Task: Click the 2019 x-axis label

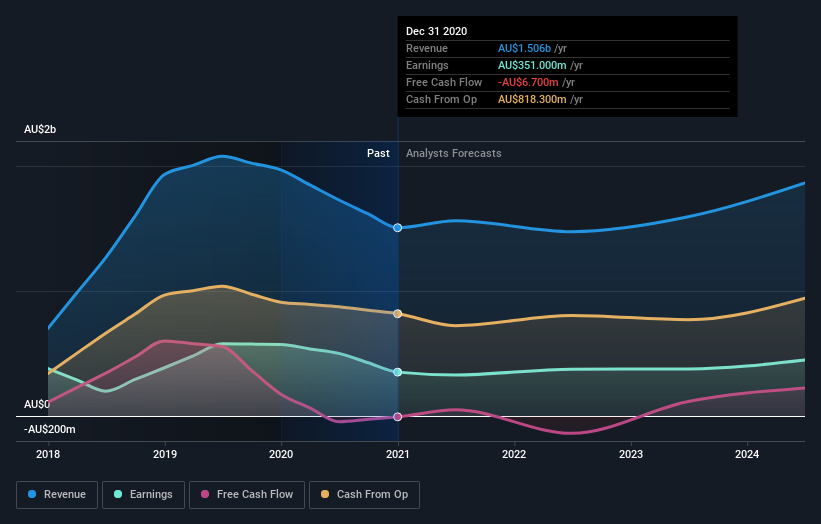Action: tap(165, 454)
